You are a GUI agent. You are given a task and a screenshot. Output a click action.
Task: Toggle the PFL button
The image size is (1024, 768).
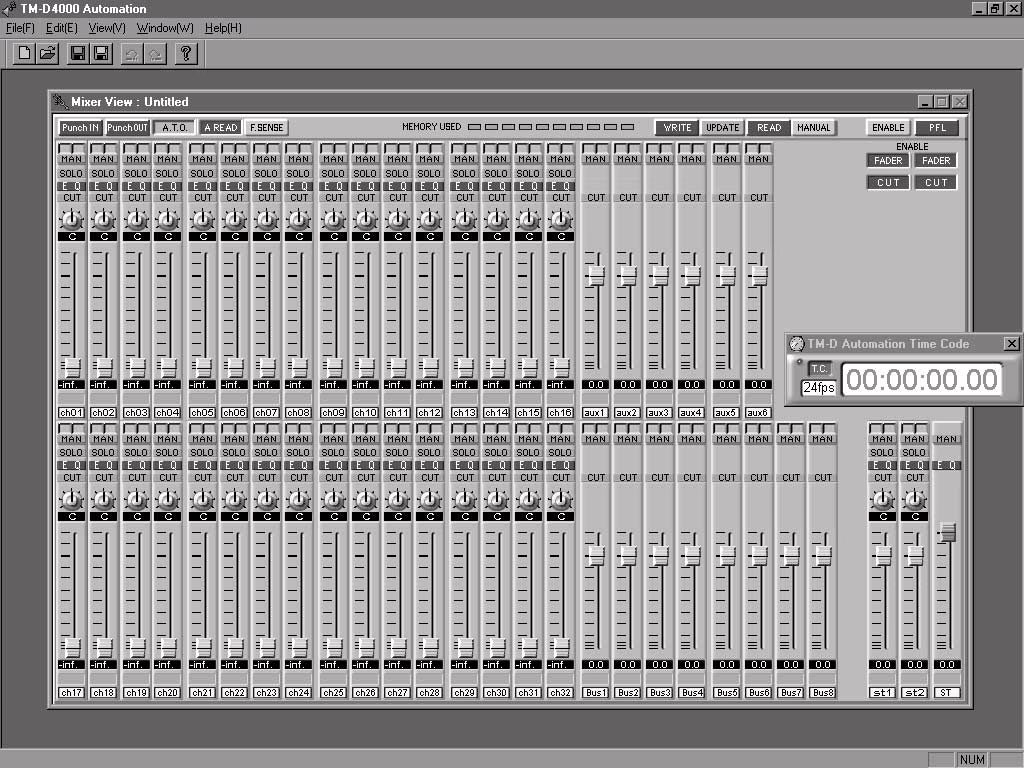tap(937, 127)
